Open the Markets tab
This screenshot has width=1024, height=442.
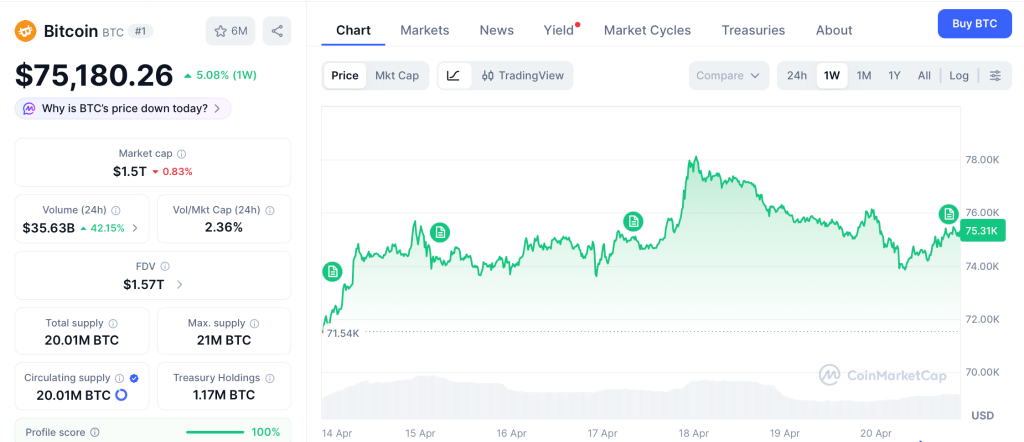(425, 30)
